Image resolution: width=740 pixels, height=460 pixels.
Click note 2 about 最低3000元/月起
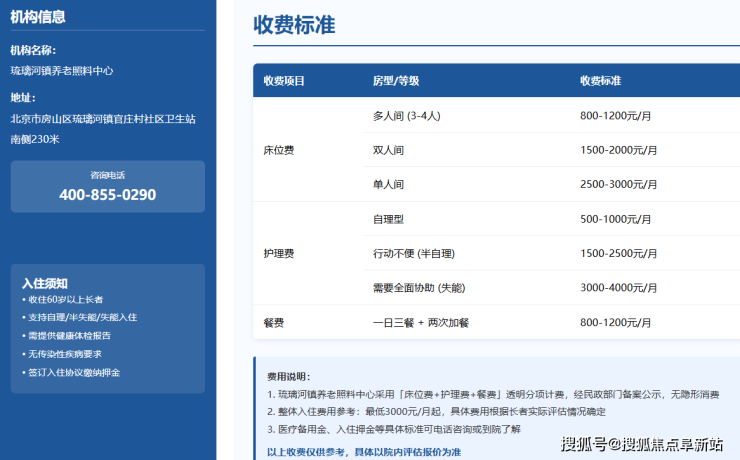436,412
